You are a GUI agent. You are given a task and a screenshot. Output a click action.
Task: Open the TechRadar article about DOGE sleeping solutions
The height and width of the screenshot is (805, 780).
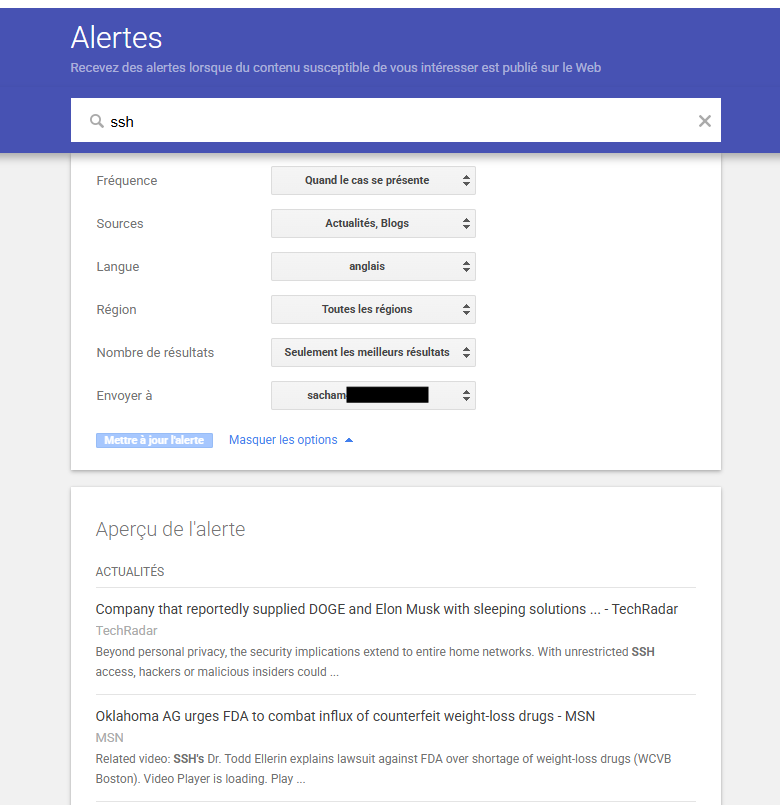coord(386,609)
